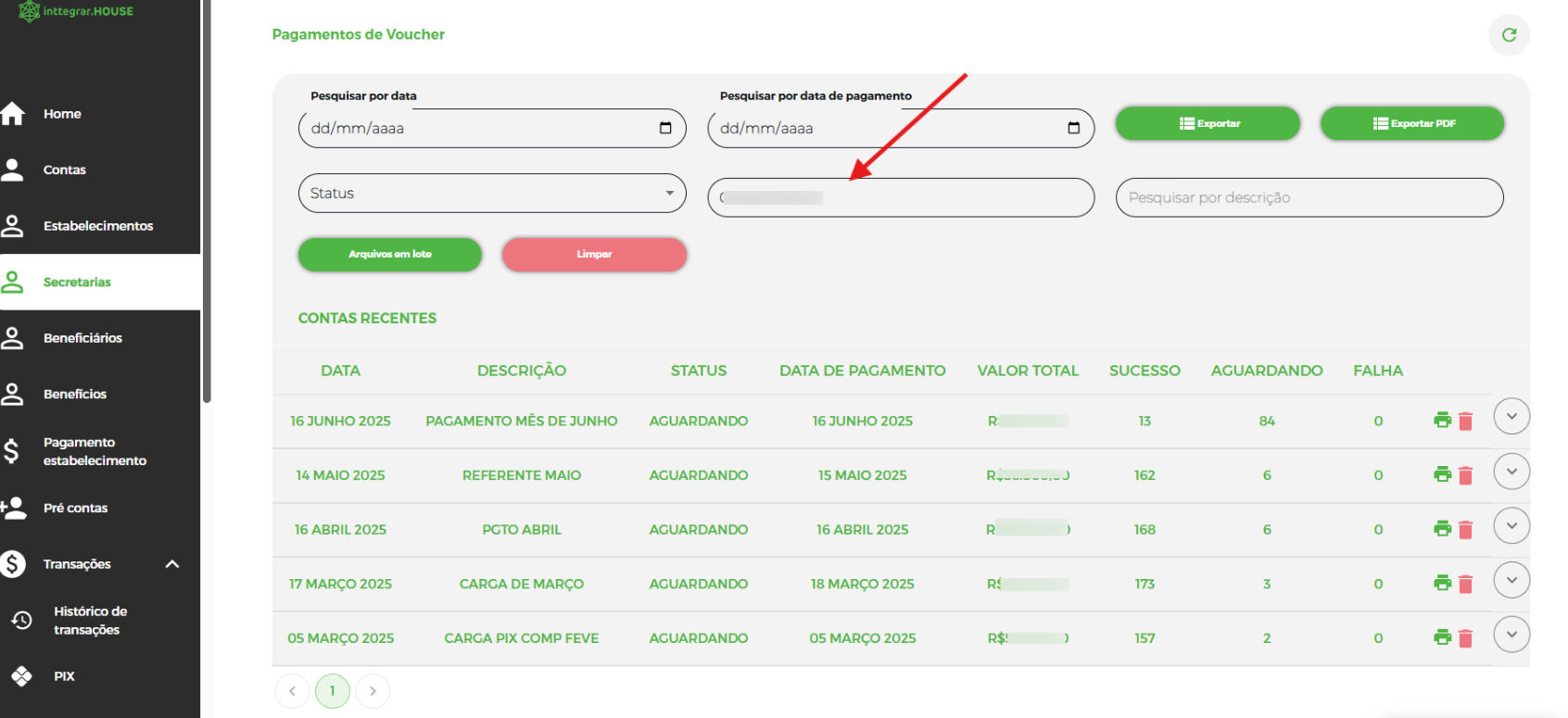Click the red Limpar button
The height and width of the screenshot is (718, 1568).
click(x=594, y=254)
